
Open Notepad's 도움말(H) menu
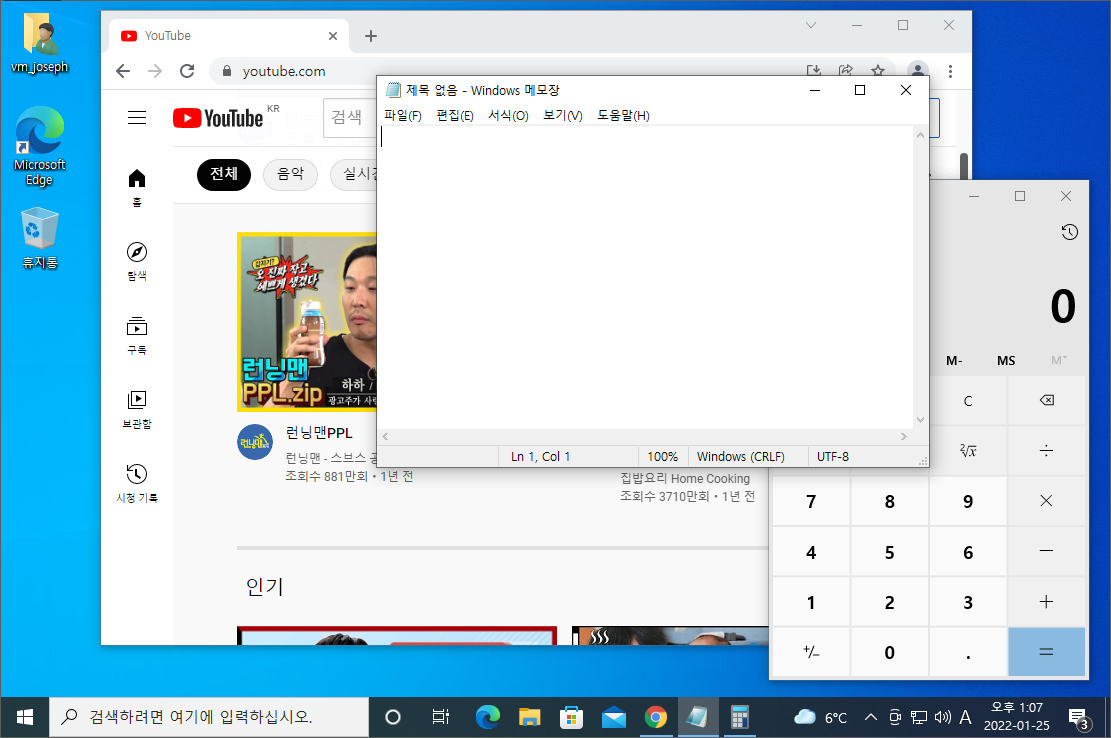point(623,115)
